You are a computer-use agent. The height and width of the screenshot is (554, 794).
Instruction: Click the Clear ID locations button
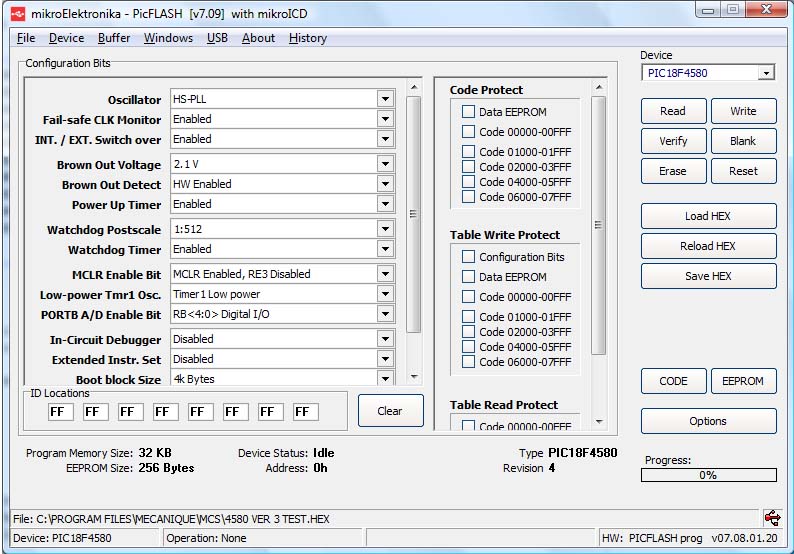pyautogui.click(x=390, y=411)
